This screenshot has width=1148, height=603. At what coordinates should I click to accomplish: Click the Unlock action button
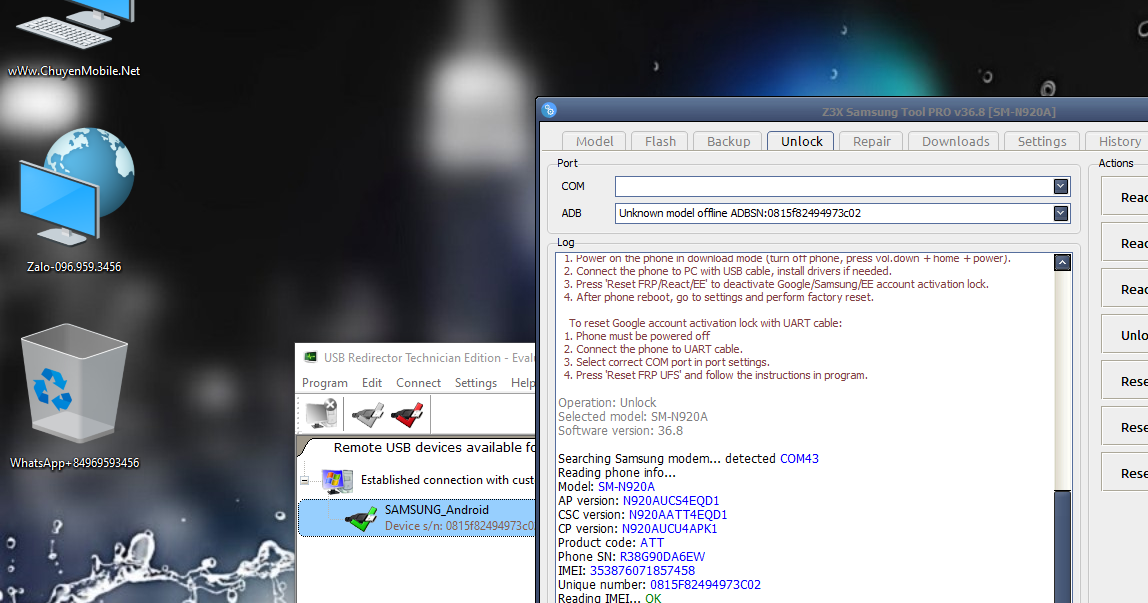click(x=1125, y=335)
